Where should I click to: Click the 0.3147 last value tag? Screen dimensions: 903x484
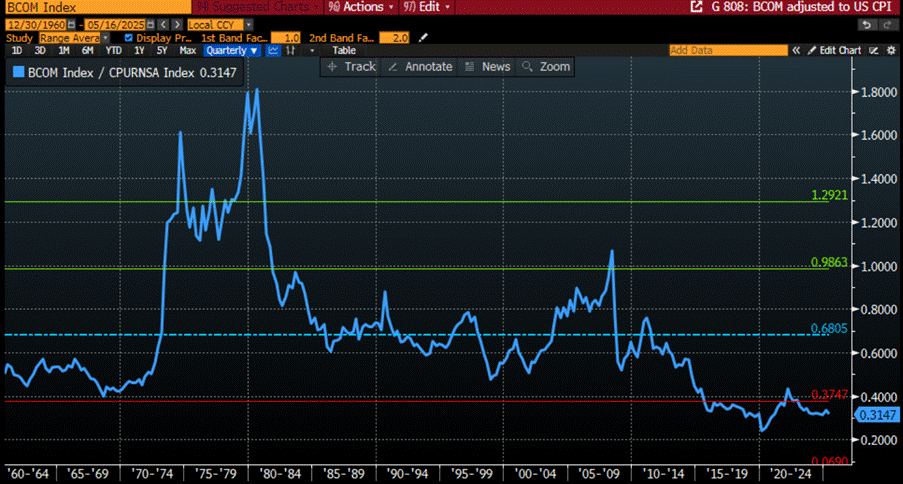click(x=875, y=414)
